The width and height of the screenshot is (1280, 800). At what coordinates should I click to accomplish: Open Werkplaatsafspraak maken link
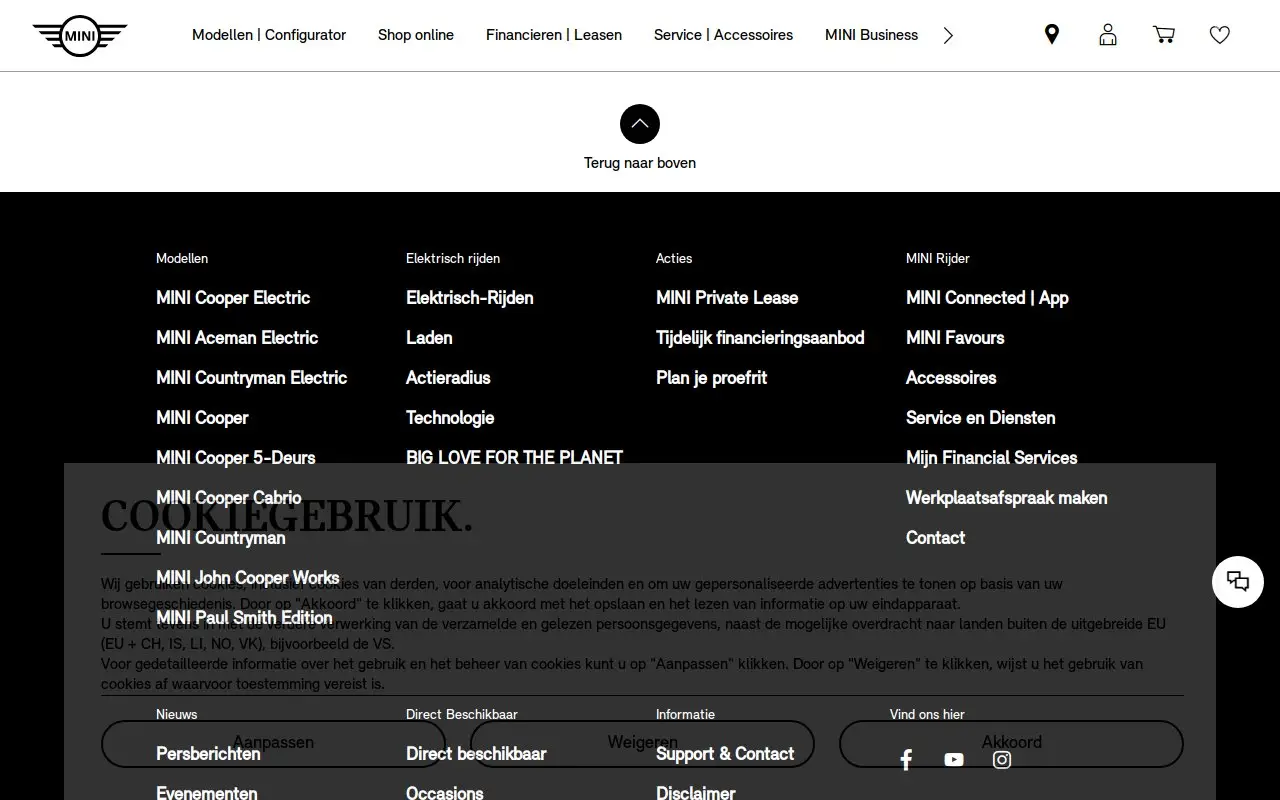1006,498
